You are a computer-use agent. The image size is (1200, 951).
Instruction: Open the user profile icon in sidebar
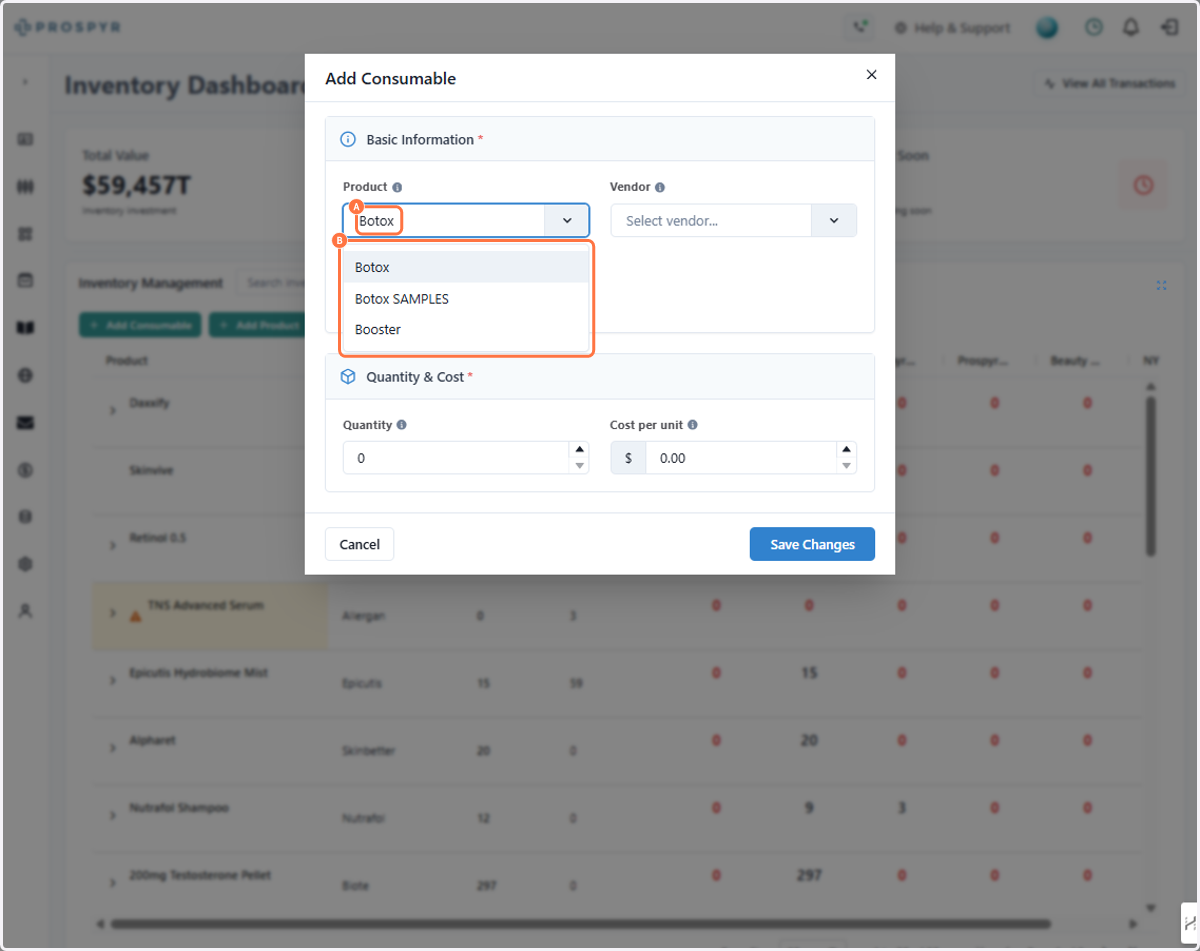click(26, 611)
